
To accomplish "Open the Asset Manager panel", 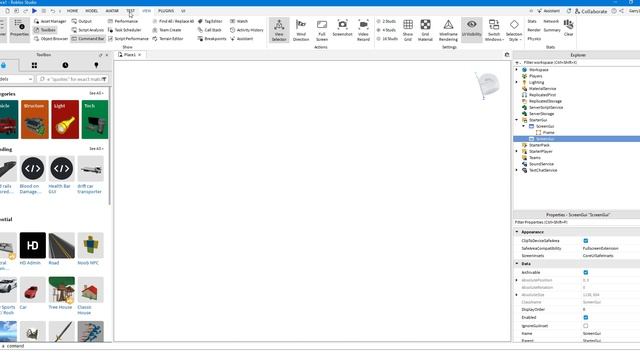I will (x=50, y=21).
